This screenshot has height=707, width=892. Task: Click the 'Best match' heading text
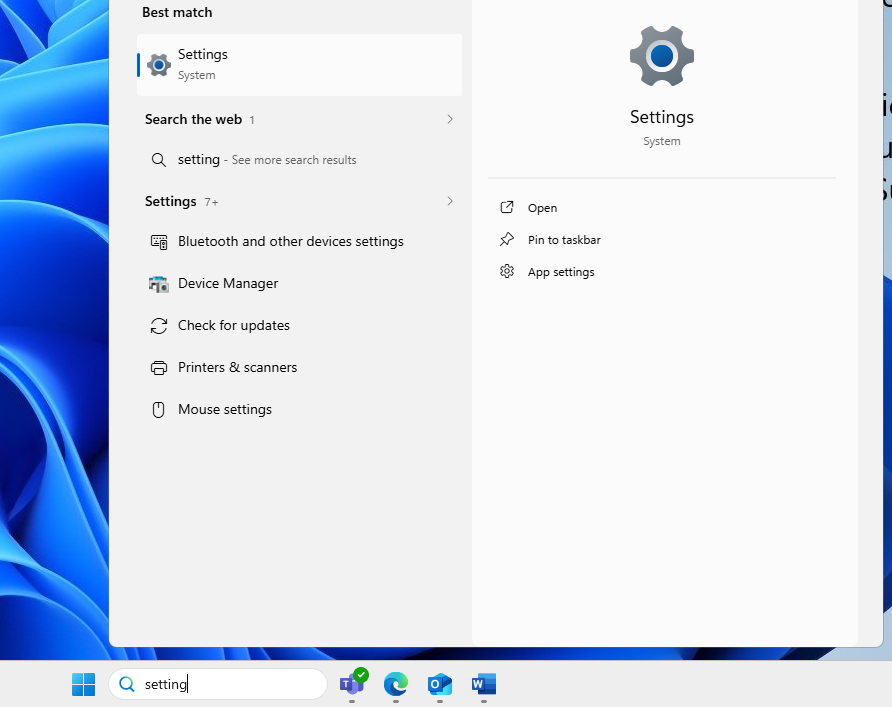pos(177,13)
